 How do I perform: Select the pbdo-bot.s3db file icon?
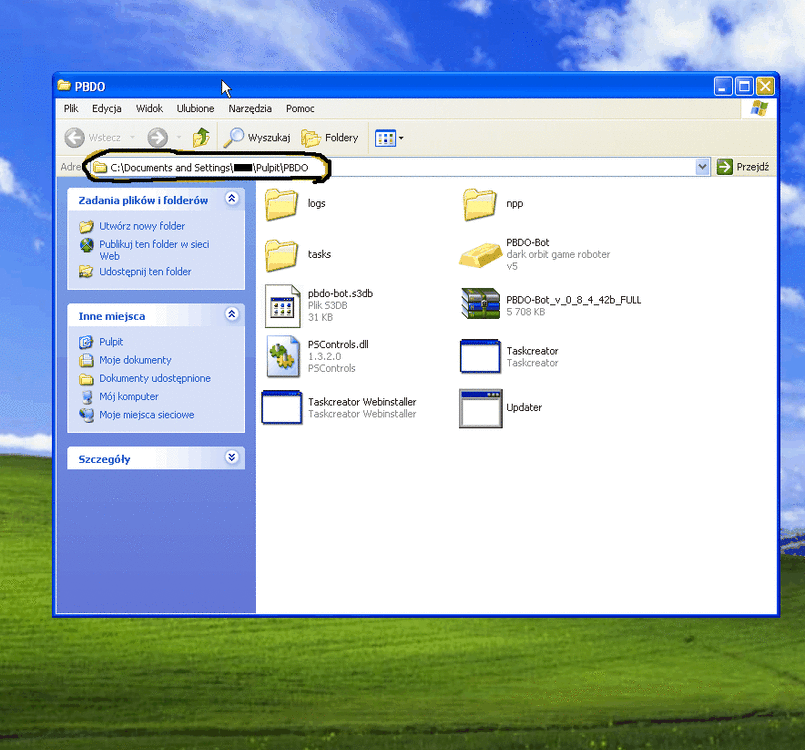click(x=282, y=306)
